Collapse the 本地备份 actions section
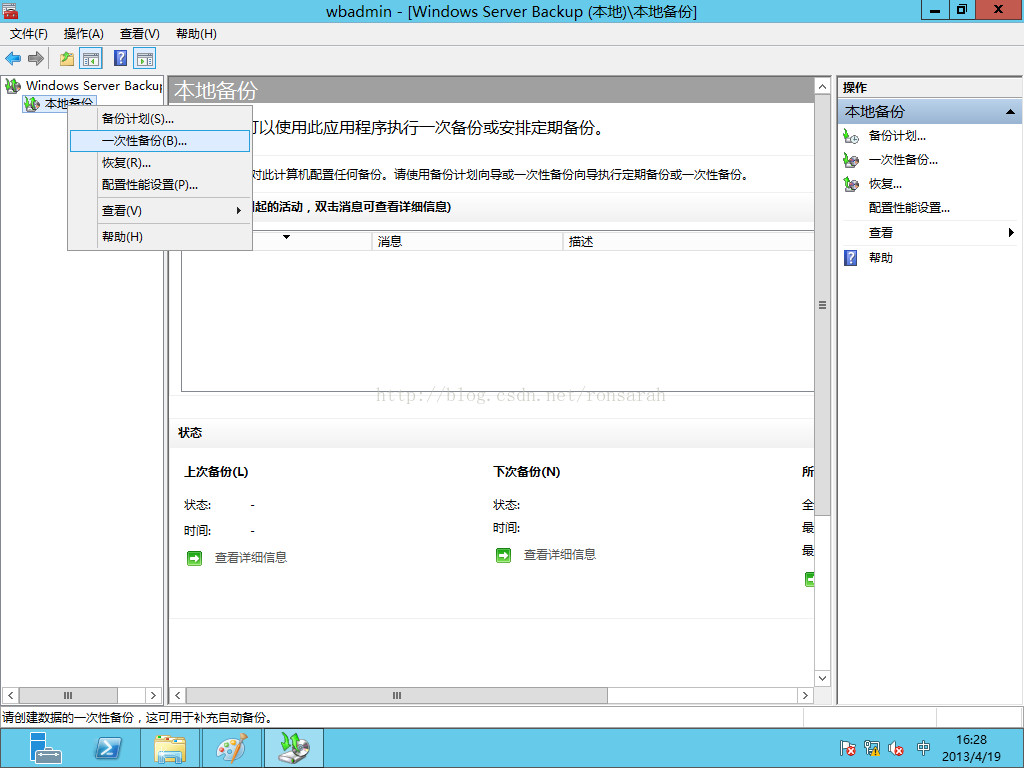Image resolution: width=1024 pixels, height=768 pixels. 1010,112
